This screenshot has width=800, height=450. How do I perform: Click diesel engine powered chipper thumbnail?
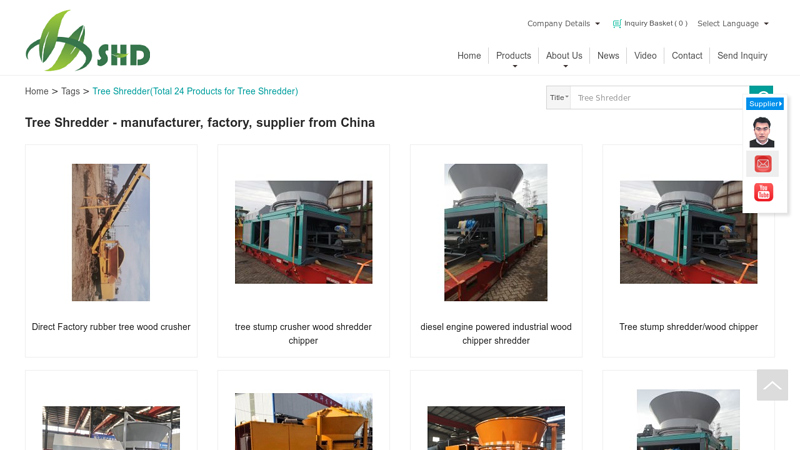[496, 232]
